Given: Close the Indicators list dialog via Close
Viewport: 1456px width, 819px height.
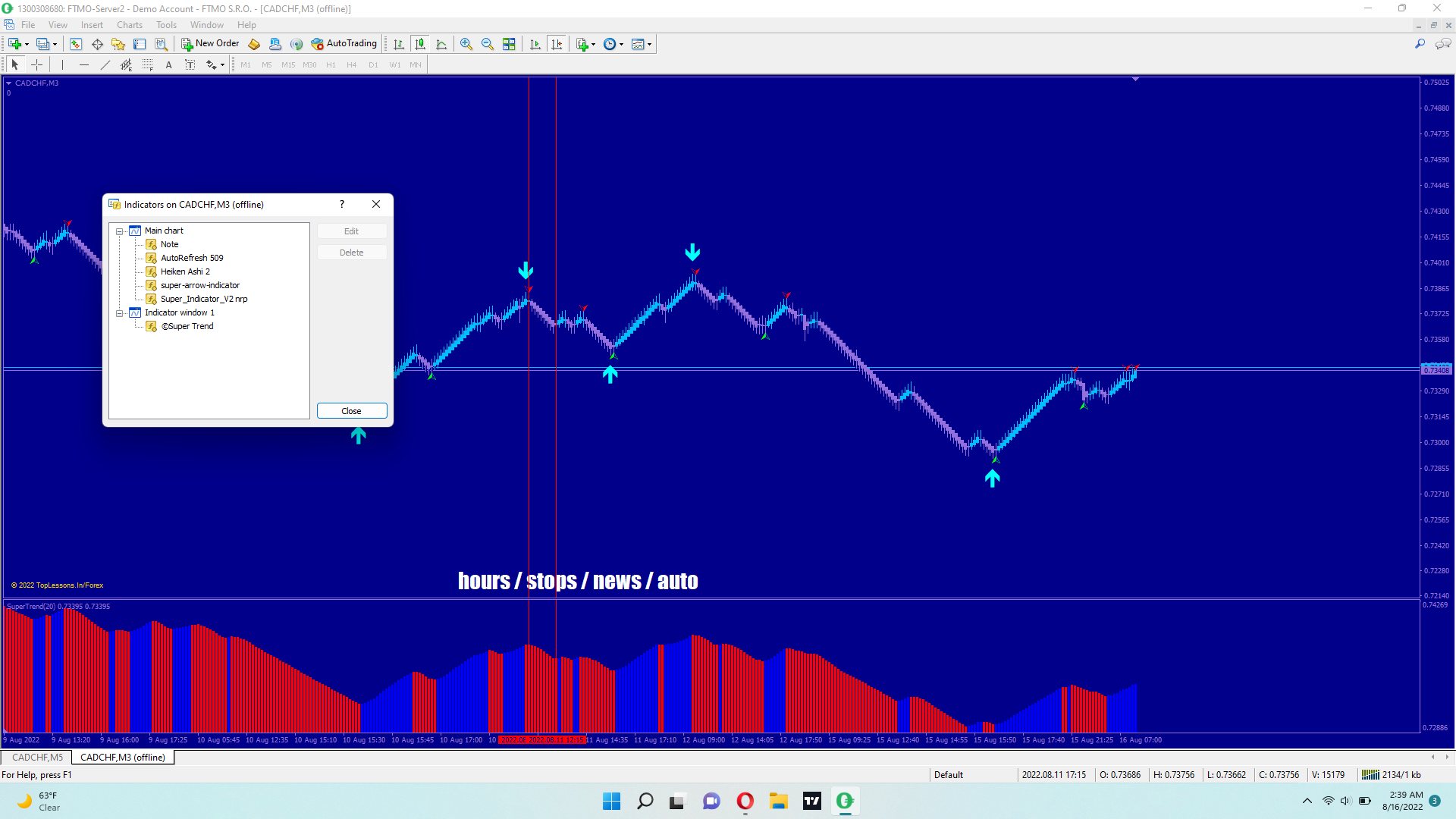Looking at the screenshot, I should point(352,411).
